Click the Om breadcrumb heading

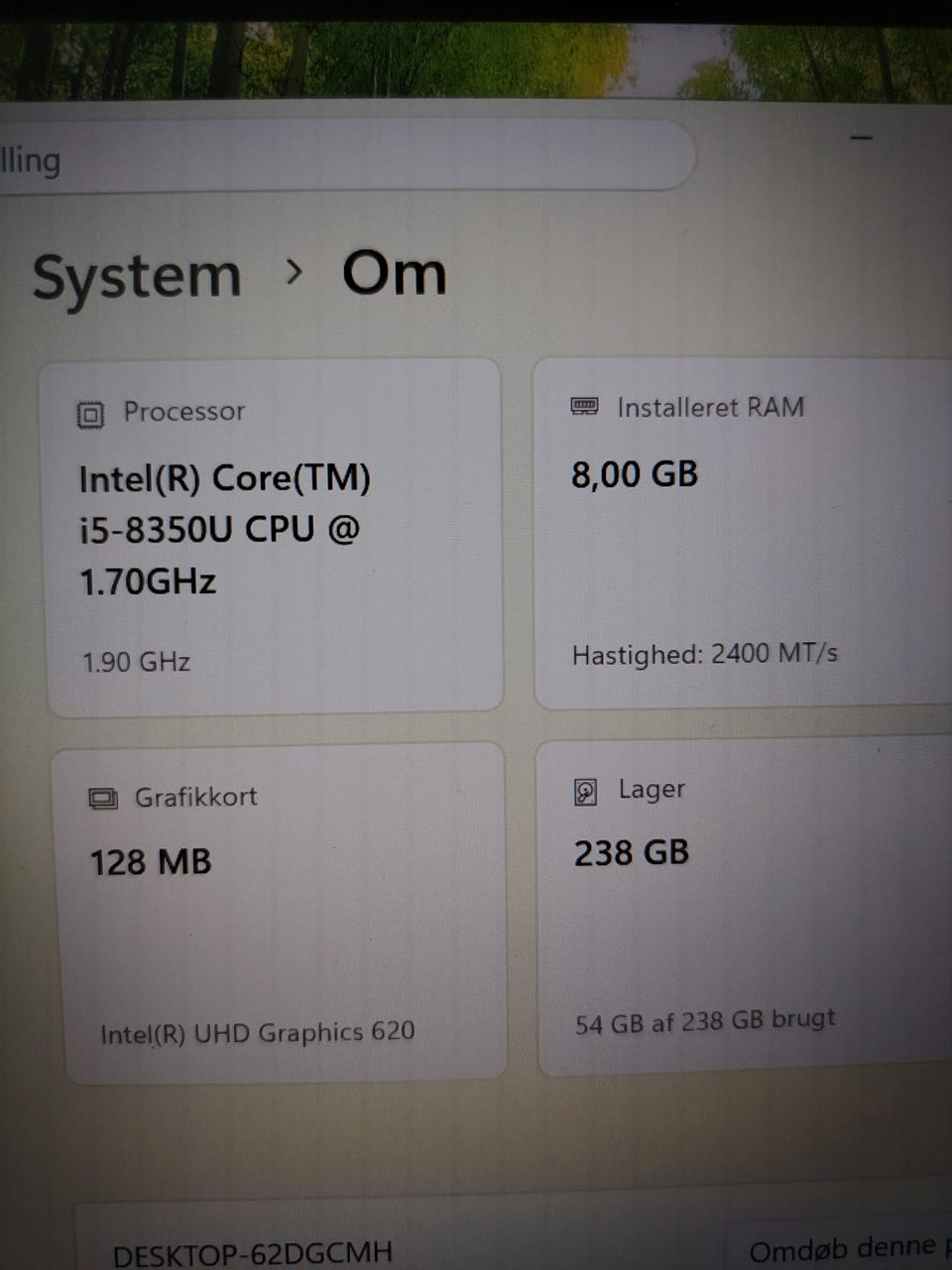pyautogui.click(x=394, y=273)
